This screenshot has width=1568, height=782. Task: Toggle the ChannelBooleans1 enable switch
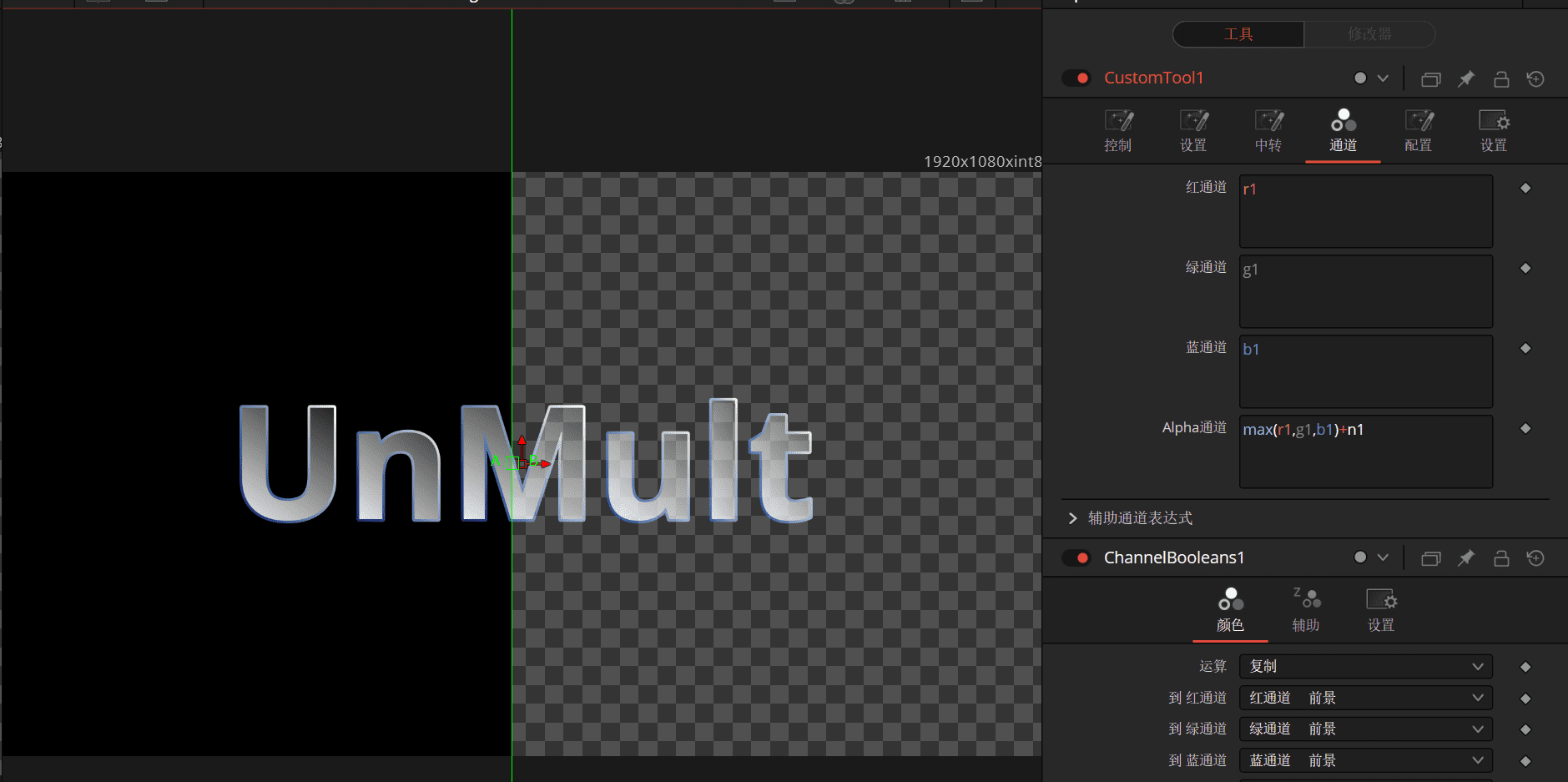point(1076,557)
